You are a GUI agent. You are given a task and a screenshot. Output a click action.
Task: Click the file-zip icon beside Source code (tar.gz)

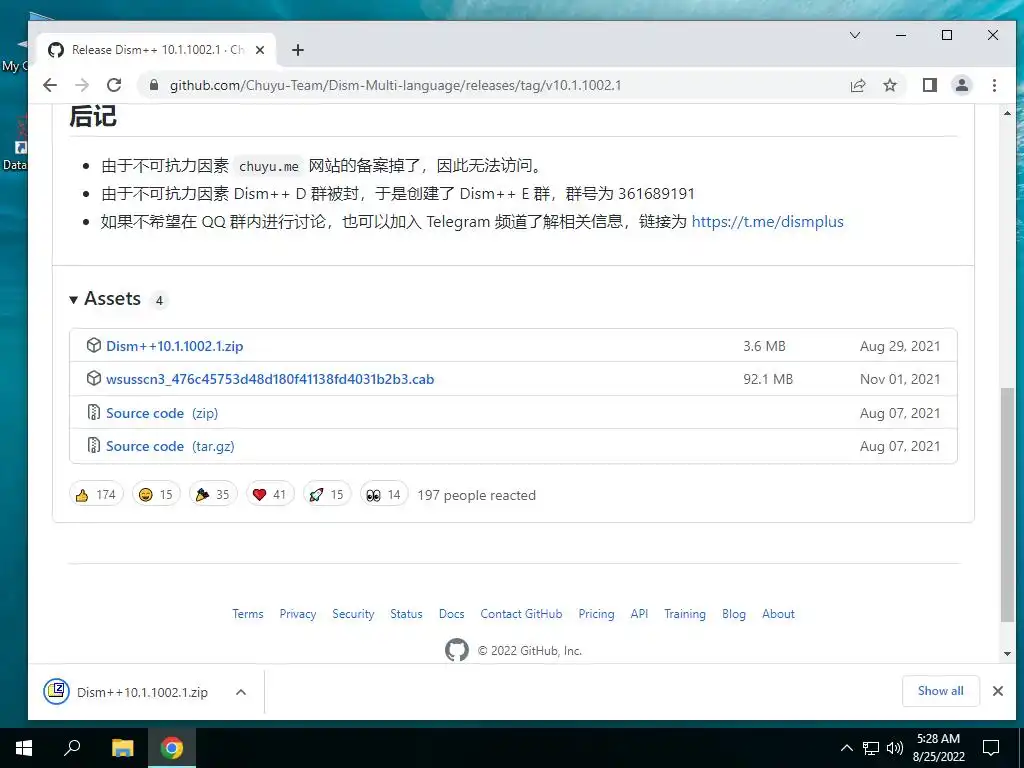(x=93, y=445)
